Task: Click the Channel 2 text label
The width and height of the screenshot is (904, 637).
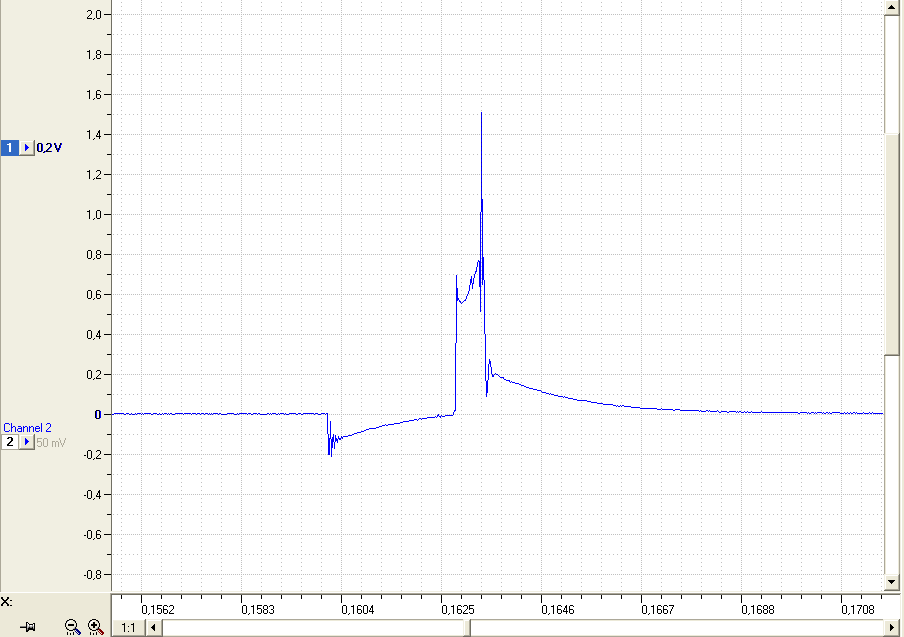Action: [x=27, y=428]
